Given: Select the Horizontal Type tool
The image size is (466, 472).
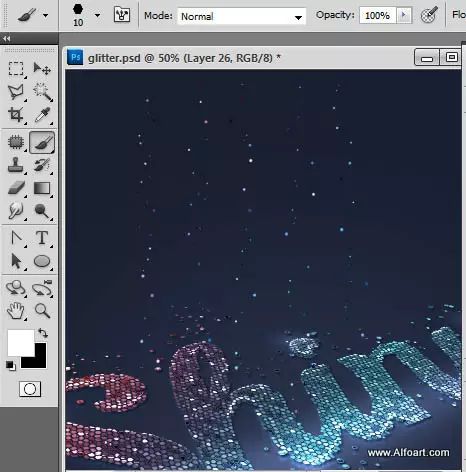Looking at the screenshot, I should coord(42,238).
